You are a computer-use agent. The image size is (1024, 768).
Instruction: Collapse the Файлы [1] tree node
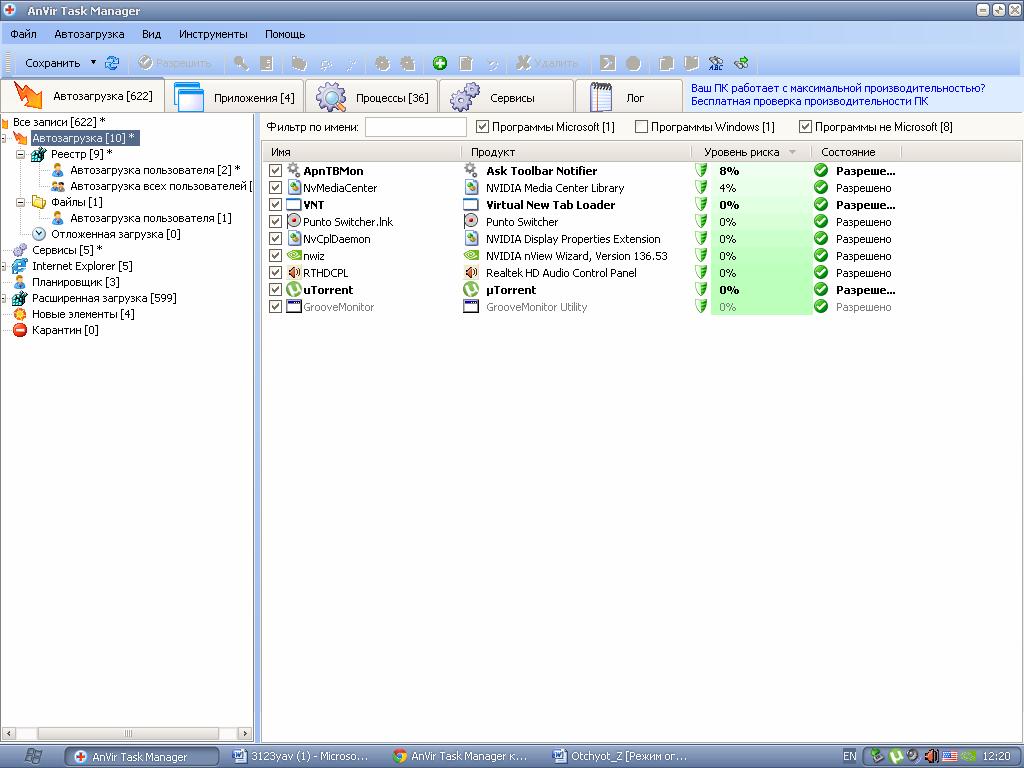click(x=20, y=202)
